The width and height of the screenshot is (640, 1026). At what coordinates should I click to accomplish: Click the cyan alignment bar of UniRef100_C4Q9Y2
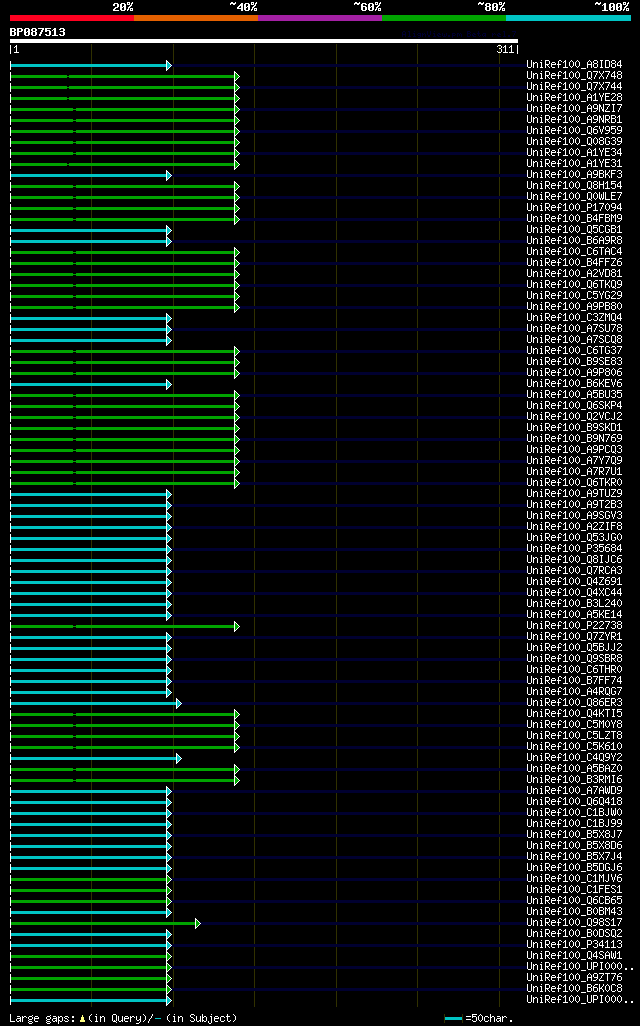click(x=96, y=758)
